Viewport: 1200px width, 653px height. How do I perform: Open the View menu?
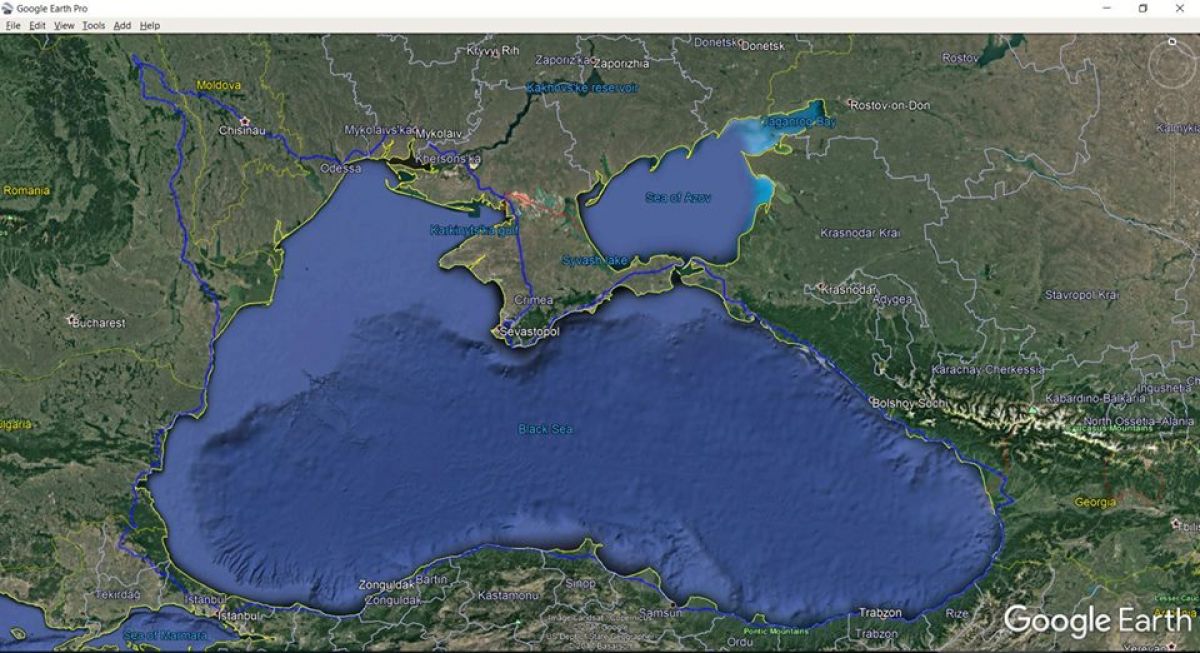pos(64,25)
